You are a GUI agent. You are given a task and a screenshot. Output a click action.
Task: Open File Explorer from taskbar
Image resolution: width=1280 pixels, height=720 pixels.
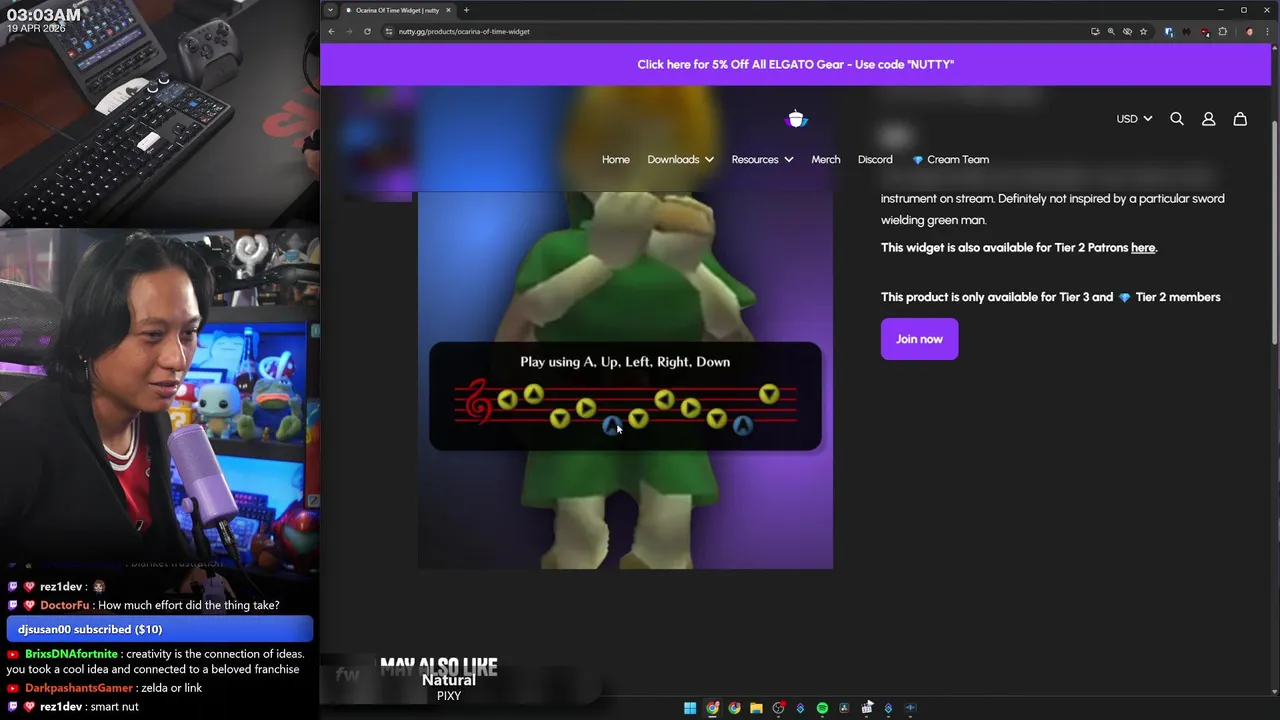click(756, 708)
